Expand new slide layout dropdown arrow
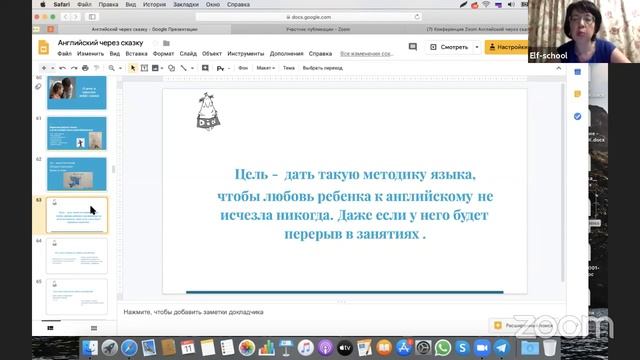Screen dimensions: 640x360 click(x=52, y=68)
